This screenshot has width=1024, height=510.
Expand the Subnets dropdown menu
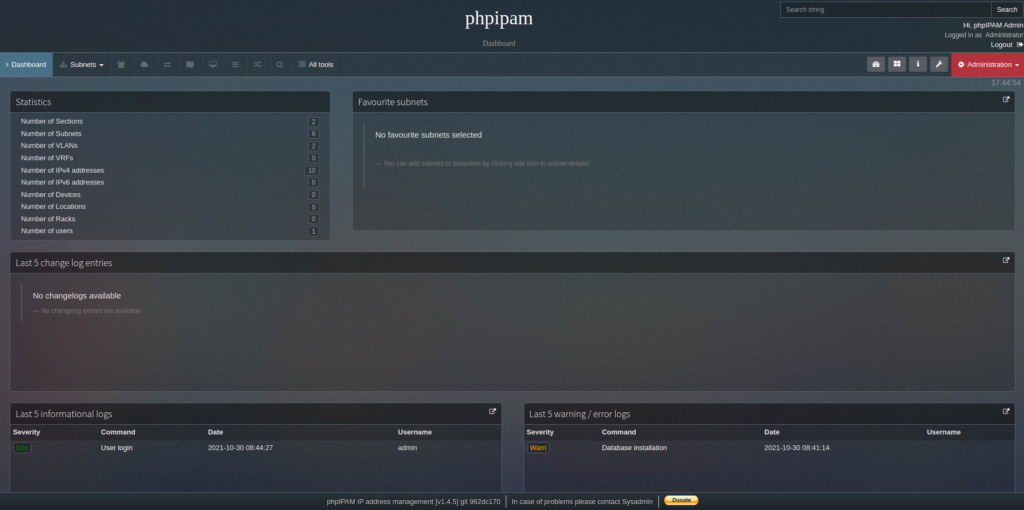pyautogui.click(x=82, y=65)
